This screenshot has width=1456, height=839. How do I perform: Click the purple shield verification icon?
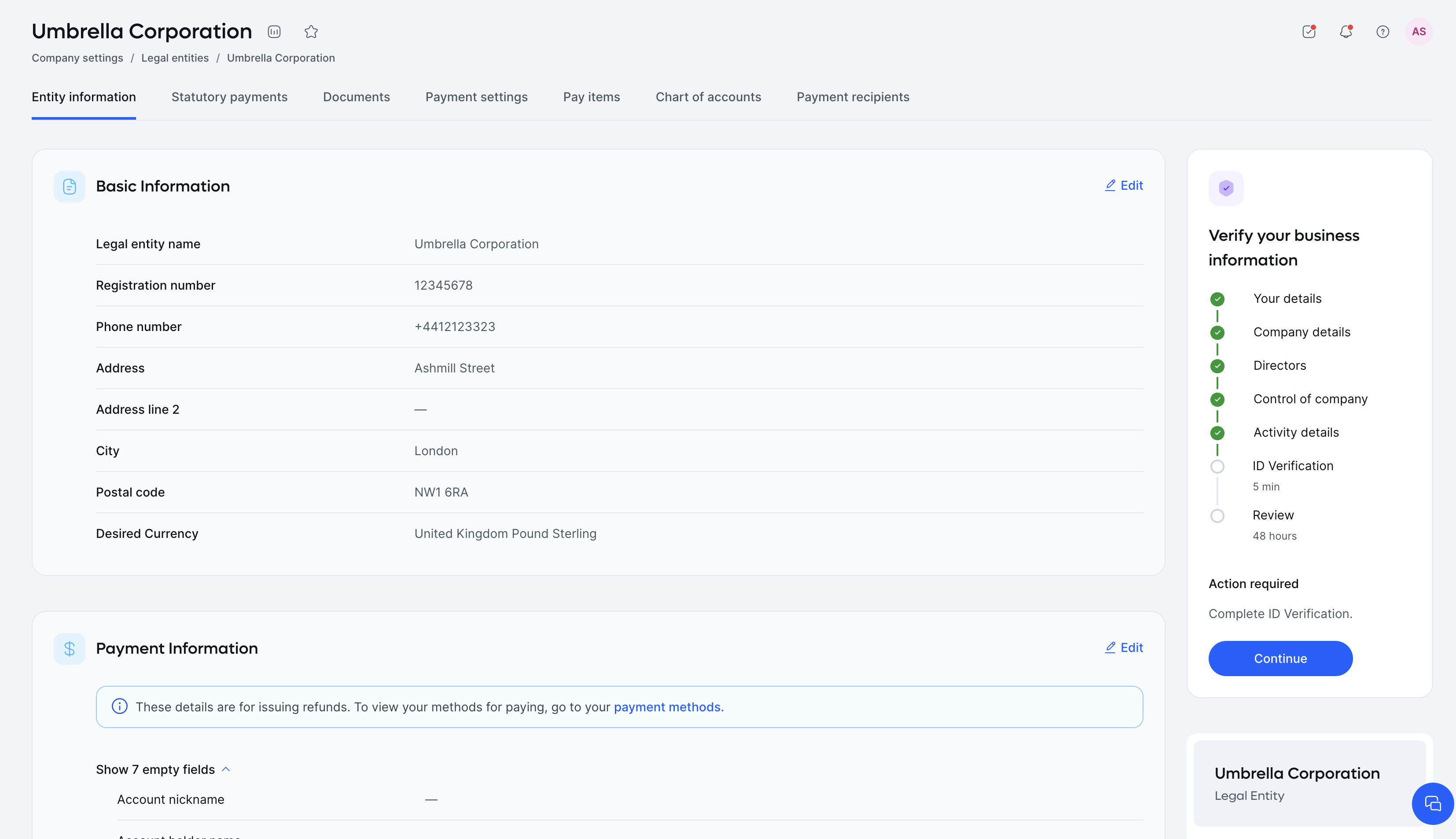click(1226, 188)
